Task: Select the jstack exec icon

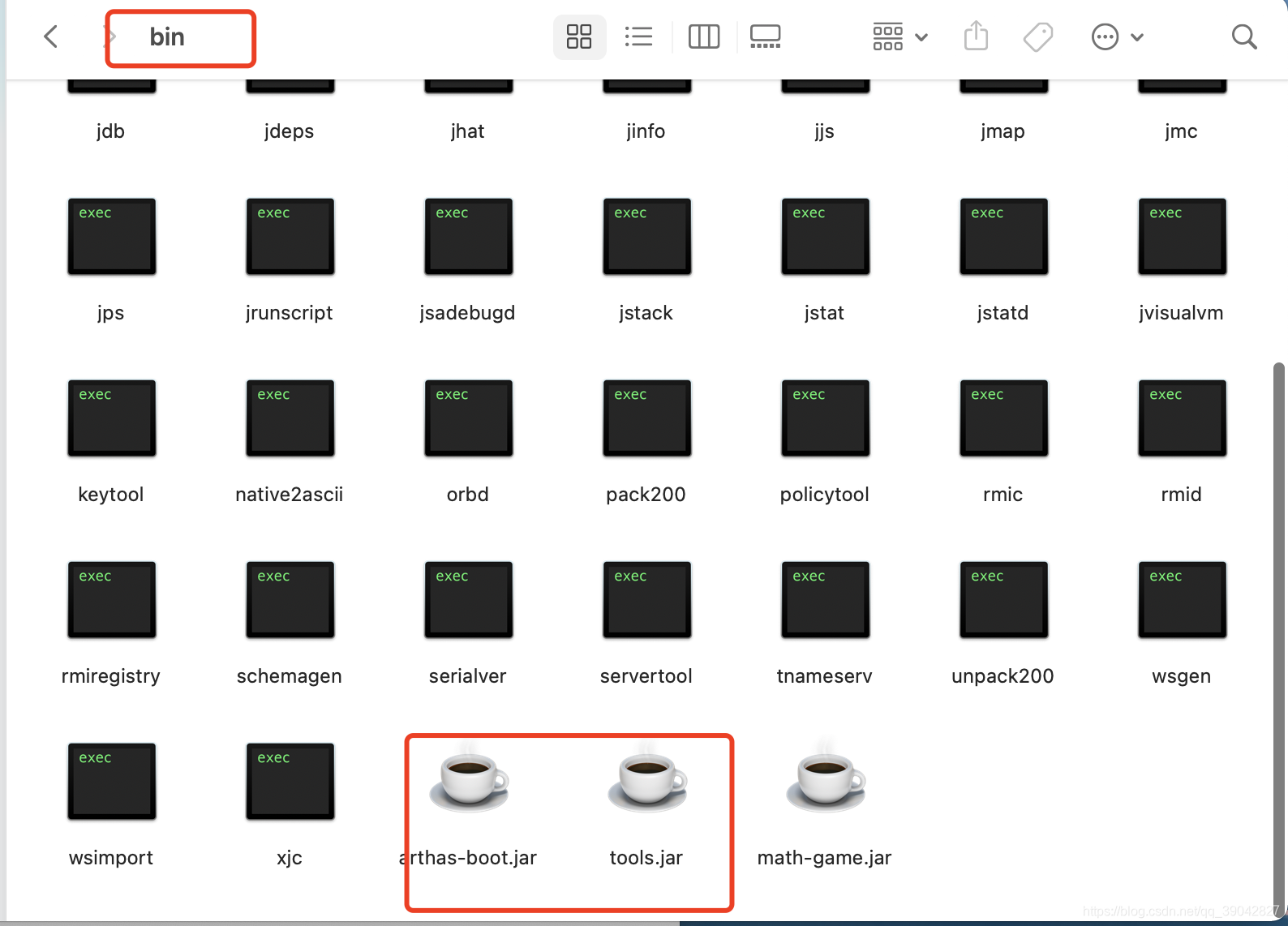Action: [x=647, y=237]
